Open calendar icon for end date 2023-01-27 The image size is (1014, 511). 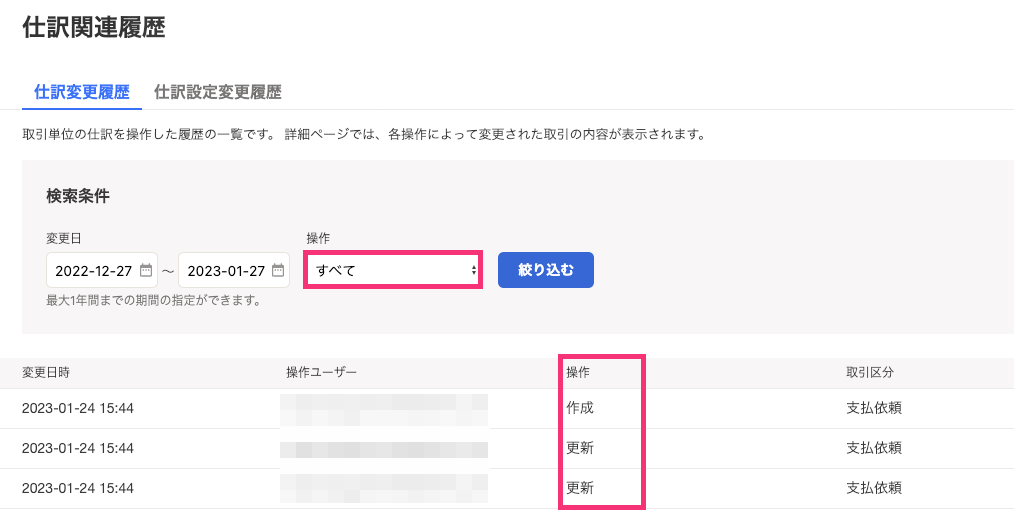point(278,270)
